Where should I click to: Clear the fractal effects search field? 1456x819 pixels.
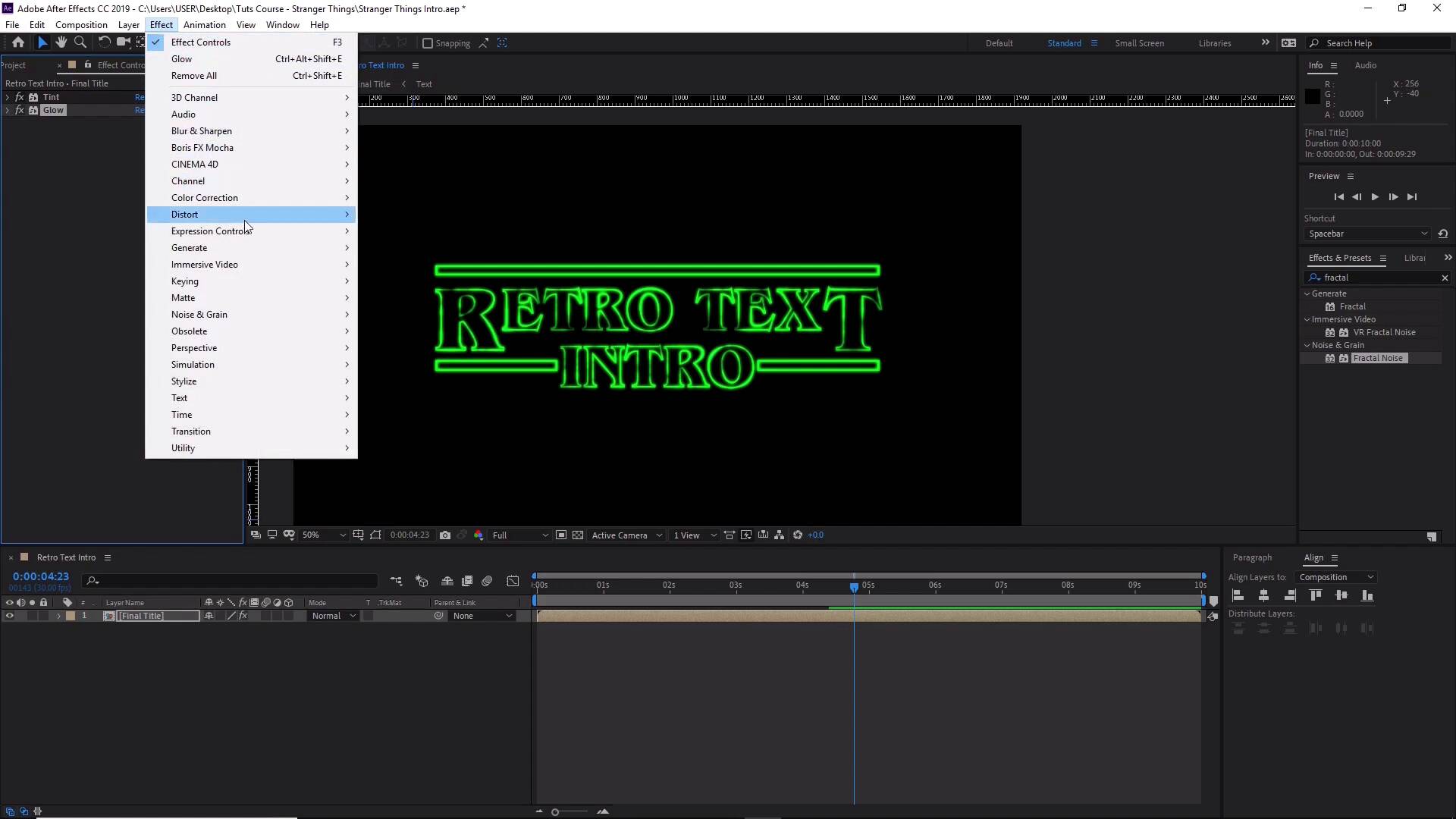coord(1445,278)
